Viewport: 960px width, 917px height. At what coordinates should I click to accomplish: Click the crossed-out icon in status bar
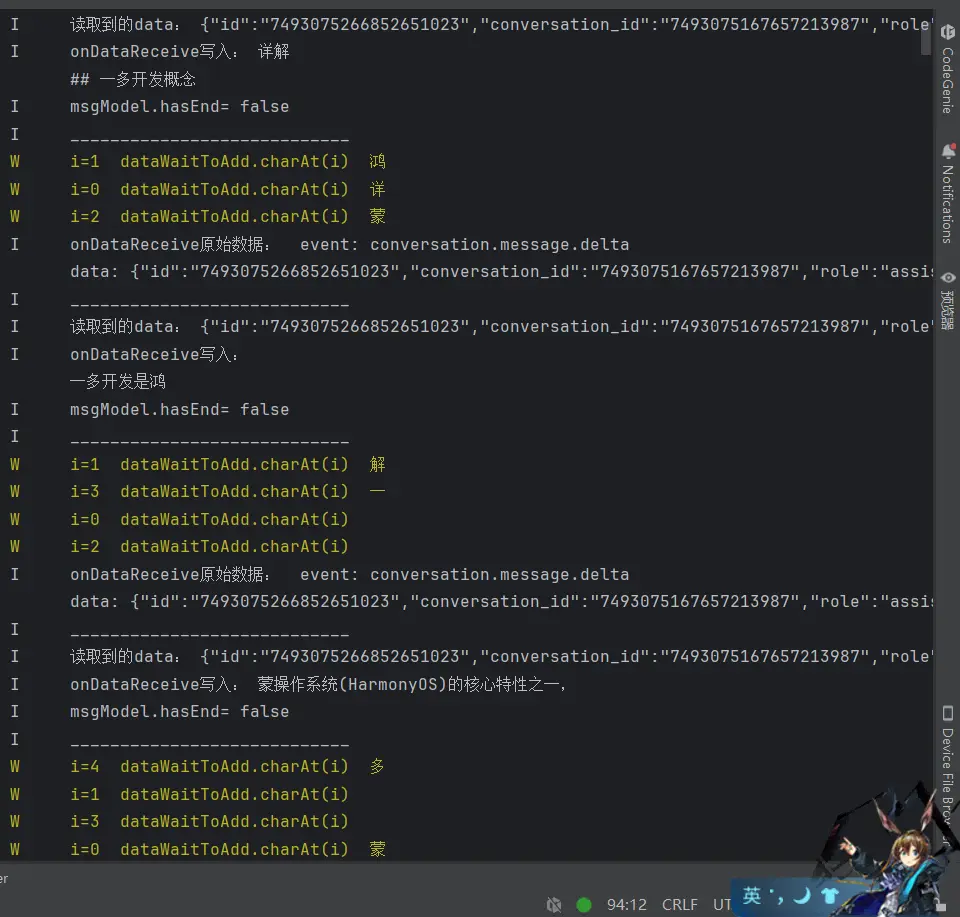point(554,904)
